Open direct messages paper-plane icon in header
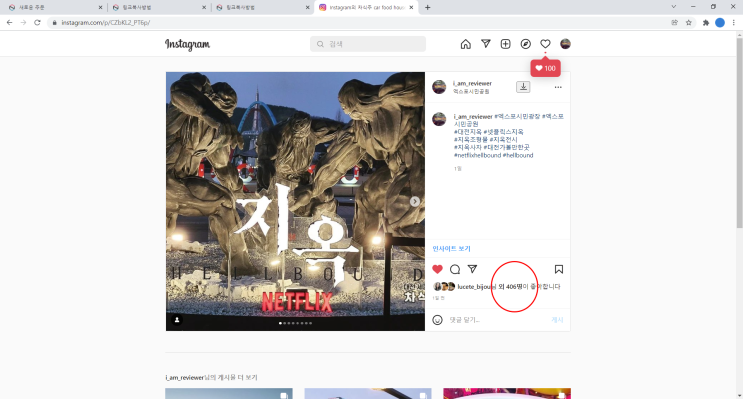The width and height of the screenshot is (743, 399). tap(486, 44)
